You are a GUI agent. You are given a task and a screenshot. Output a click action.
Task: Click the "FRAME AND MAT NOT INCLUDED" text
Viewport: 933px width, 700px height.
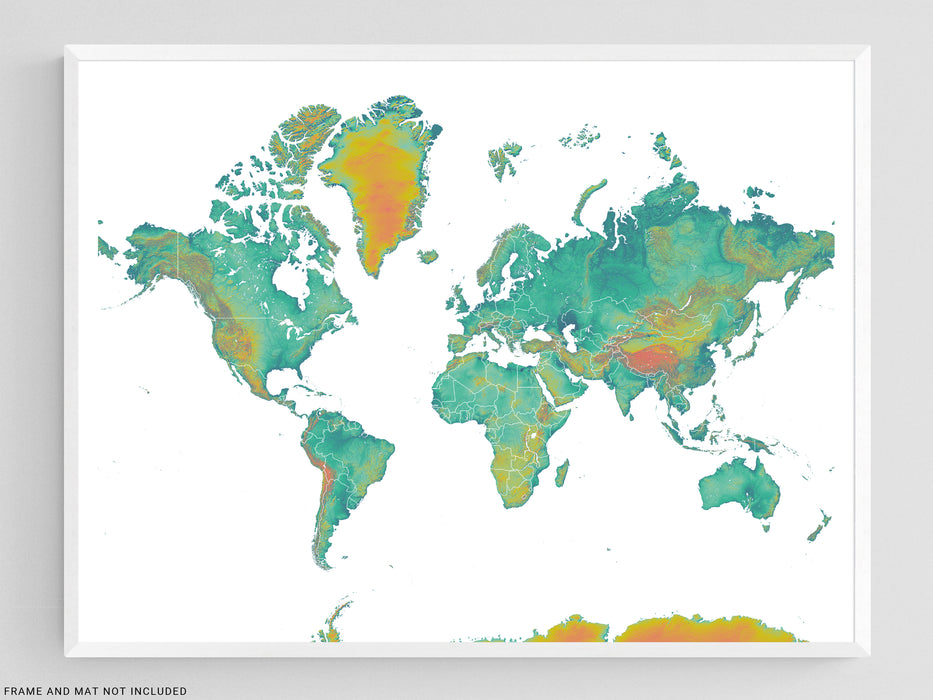[95, 691]
